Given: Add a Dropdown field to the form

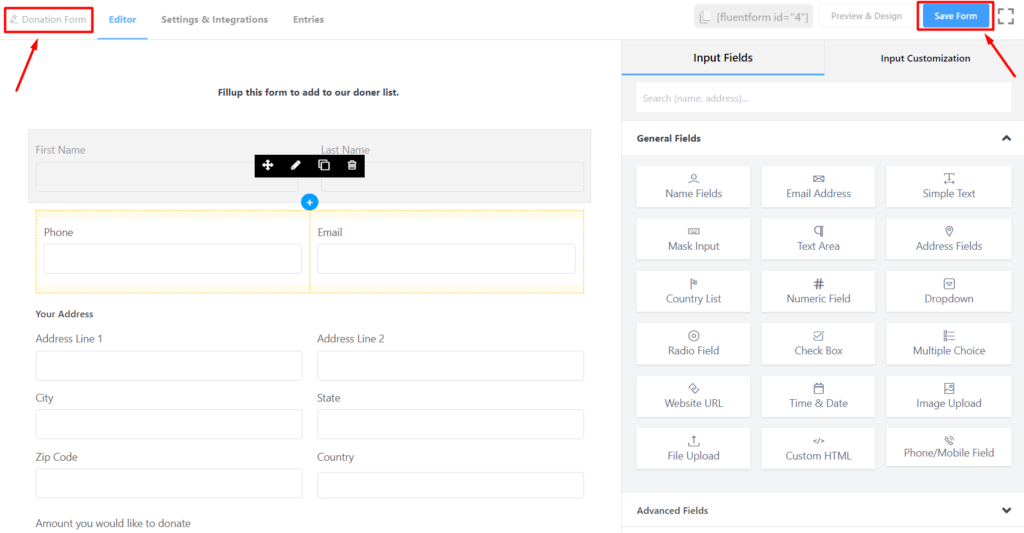Looking at the screenshot, I should 948,291.
